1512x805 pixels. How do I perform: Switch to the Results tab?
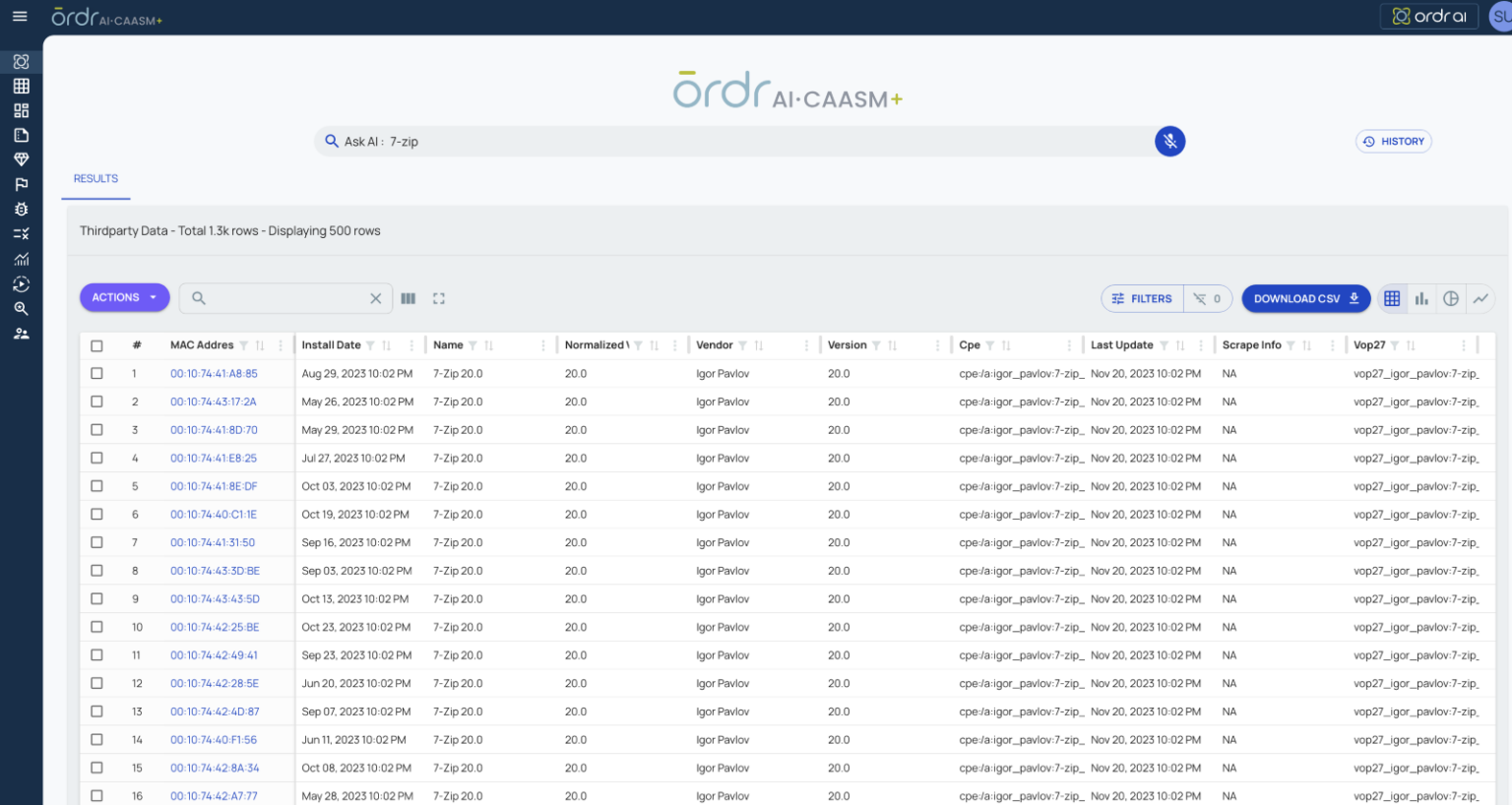94,178
